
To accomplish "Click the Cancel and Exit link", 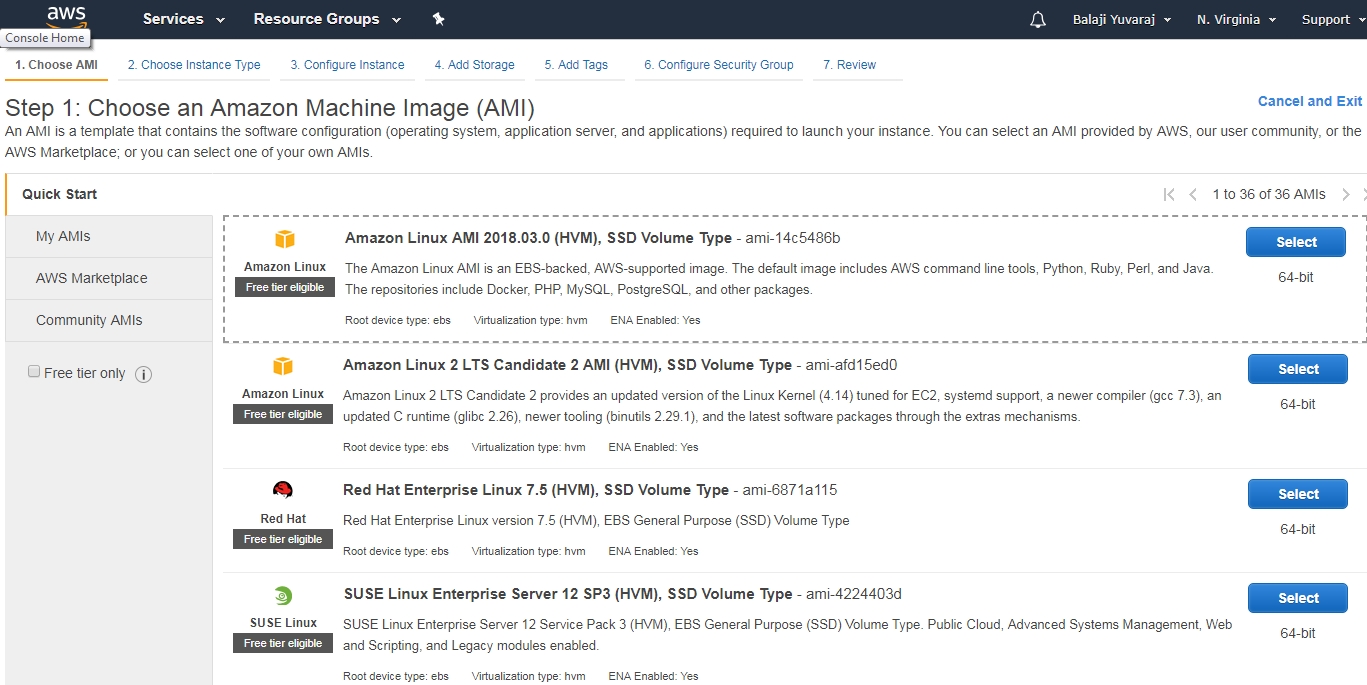I will (x=1309, y=101).
